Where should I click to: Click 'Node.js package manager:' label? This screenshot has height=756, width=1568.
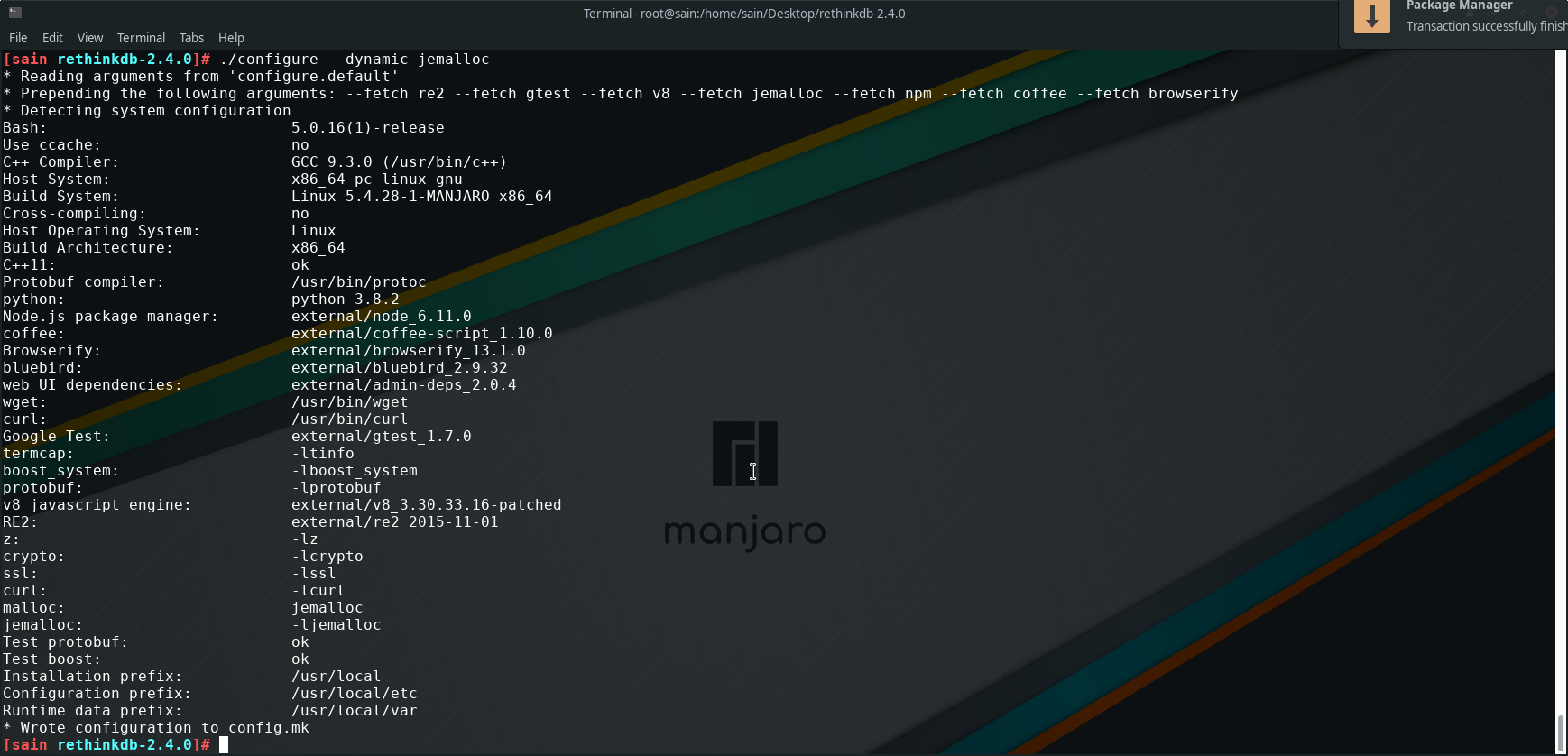click(110, 317)
